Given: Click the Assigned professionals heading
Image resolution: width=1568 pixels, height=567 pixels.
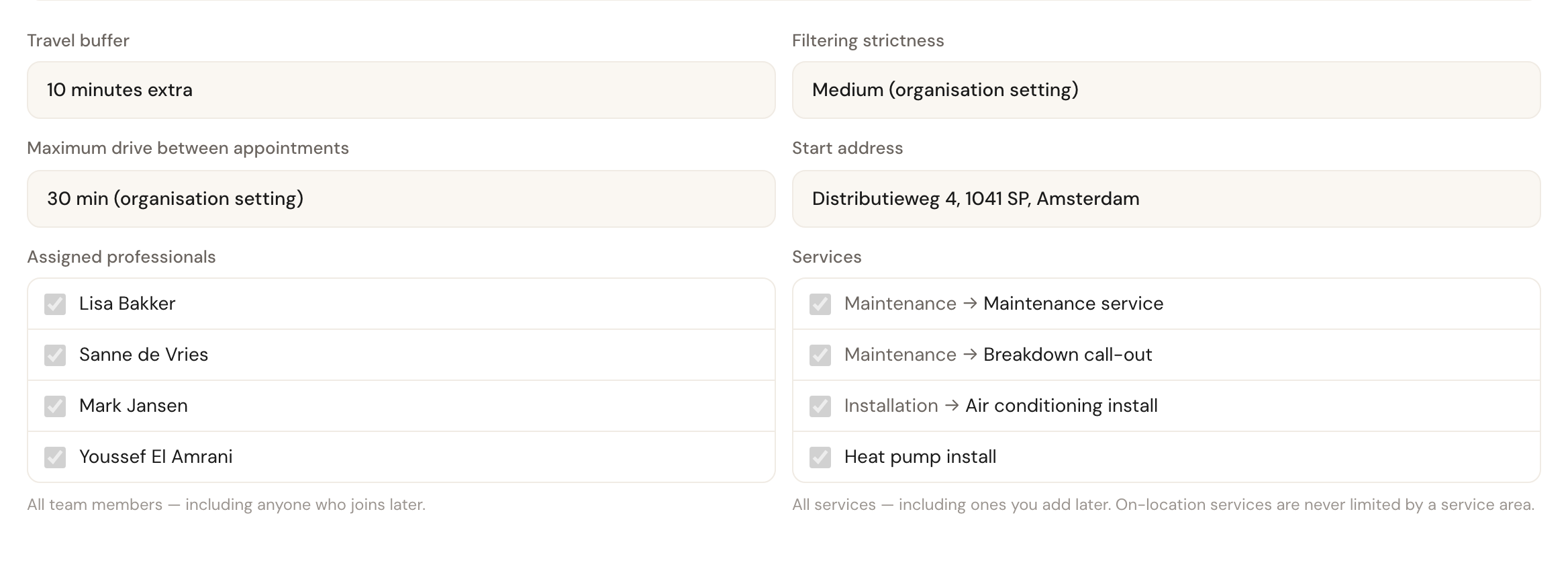Looking at the screenshot, I should pos(121,257).
